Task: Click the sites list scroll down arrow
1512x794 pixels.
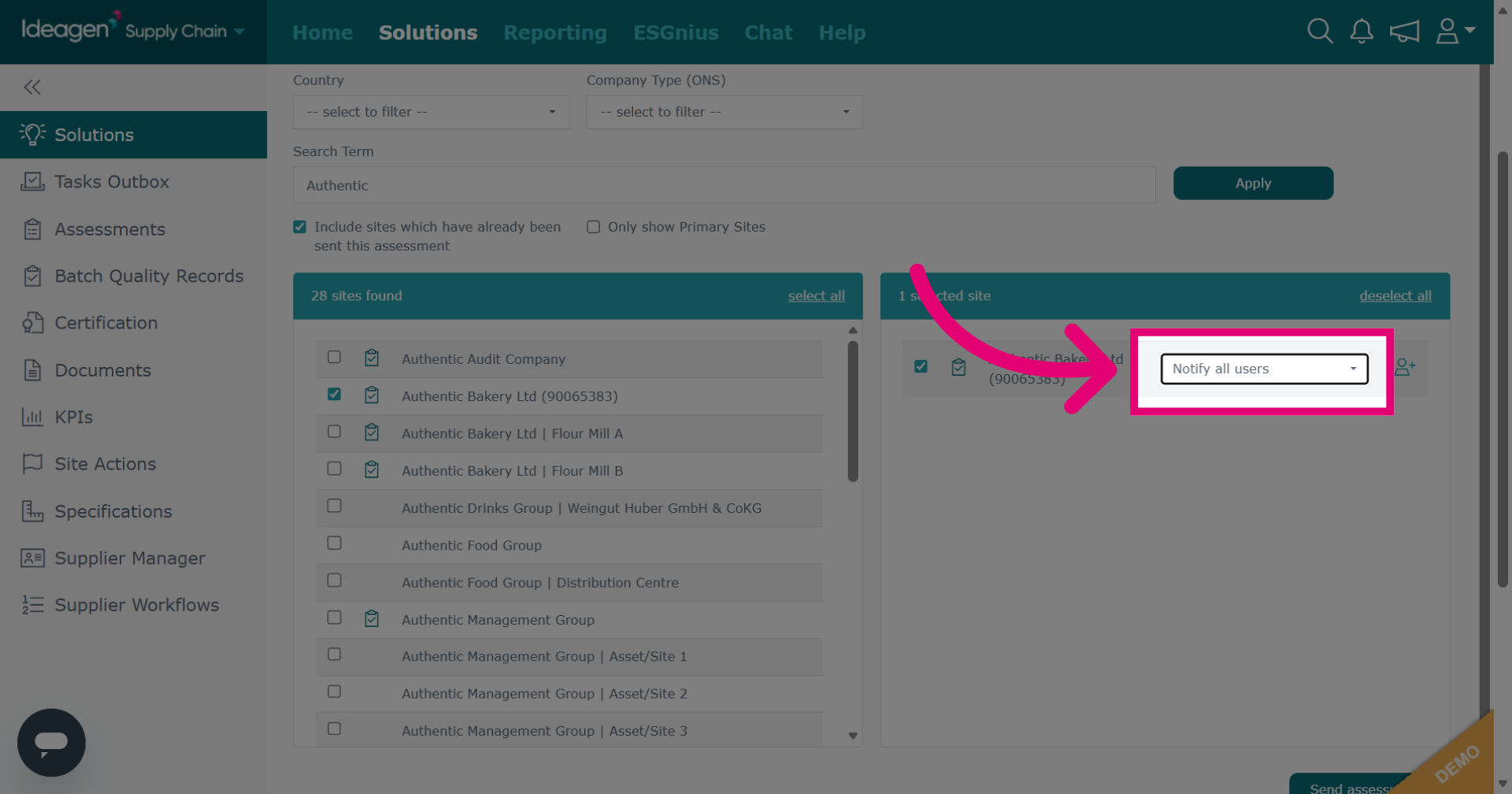Action: [x=853, y=736]
